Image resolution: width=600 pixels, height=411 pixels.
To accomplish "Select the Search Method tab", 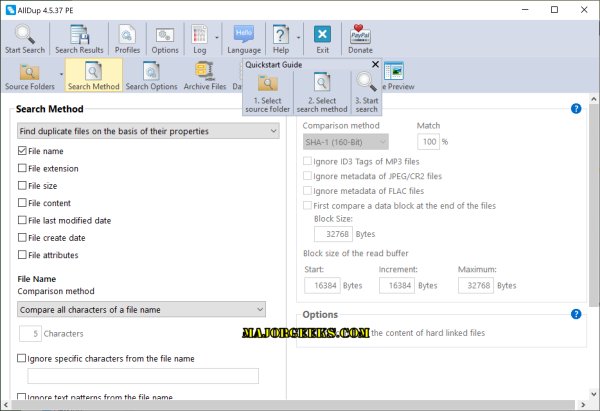I will coord(94,75).
